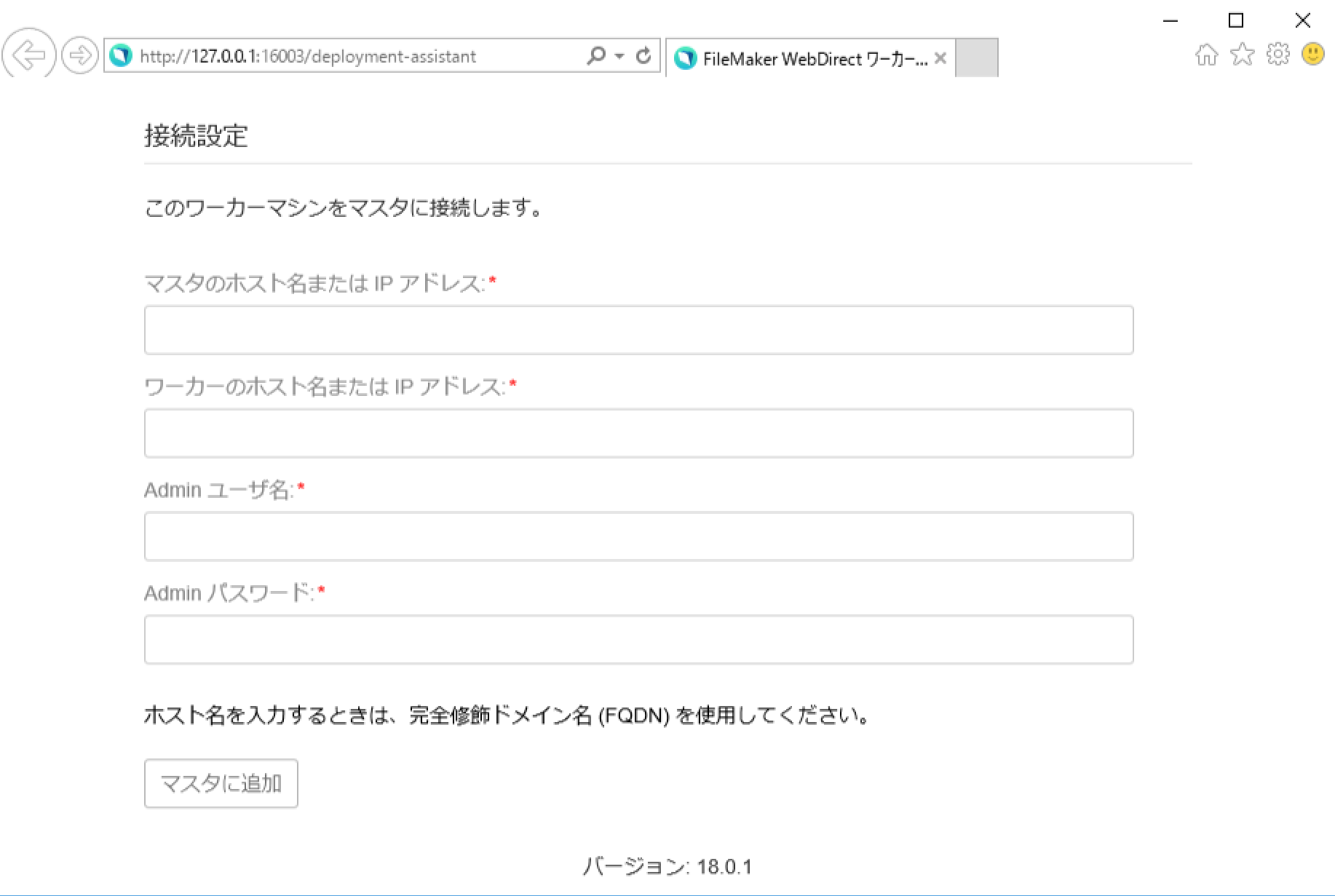
Task: Open a new blank tab
Action: pos(976,58)
